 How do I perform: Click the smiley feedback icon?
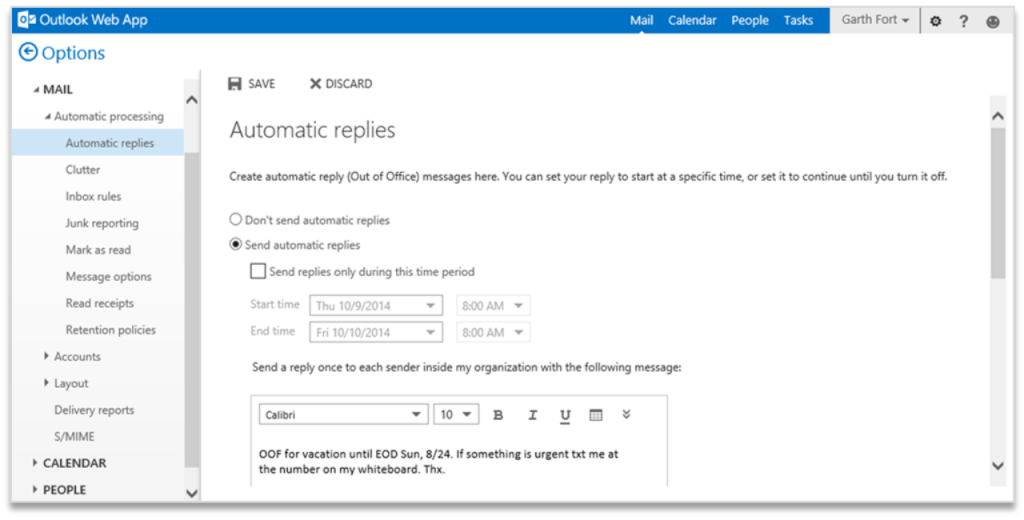[x=993, y=22]
